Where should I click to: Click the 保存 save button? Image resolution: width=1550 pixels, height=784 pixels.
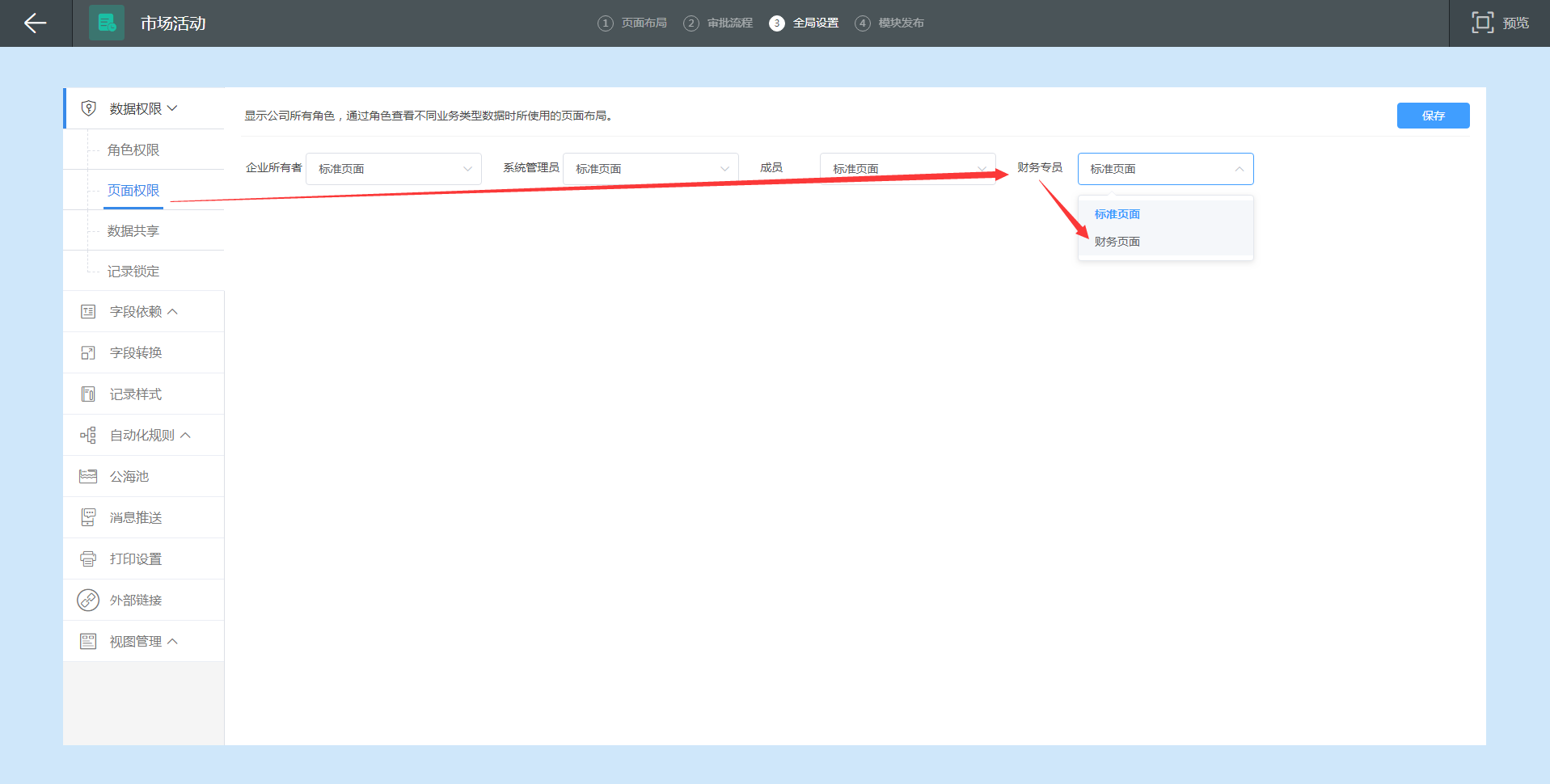1432,116
